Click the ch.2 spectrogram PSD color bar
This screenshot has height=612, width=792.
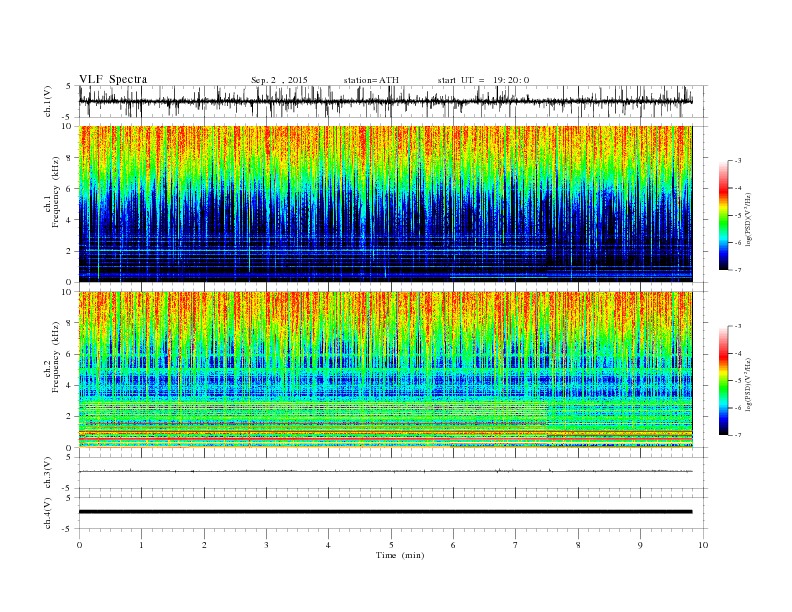(x=724, y=381)
